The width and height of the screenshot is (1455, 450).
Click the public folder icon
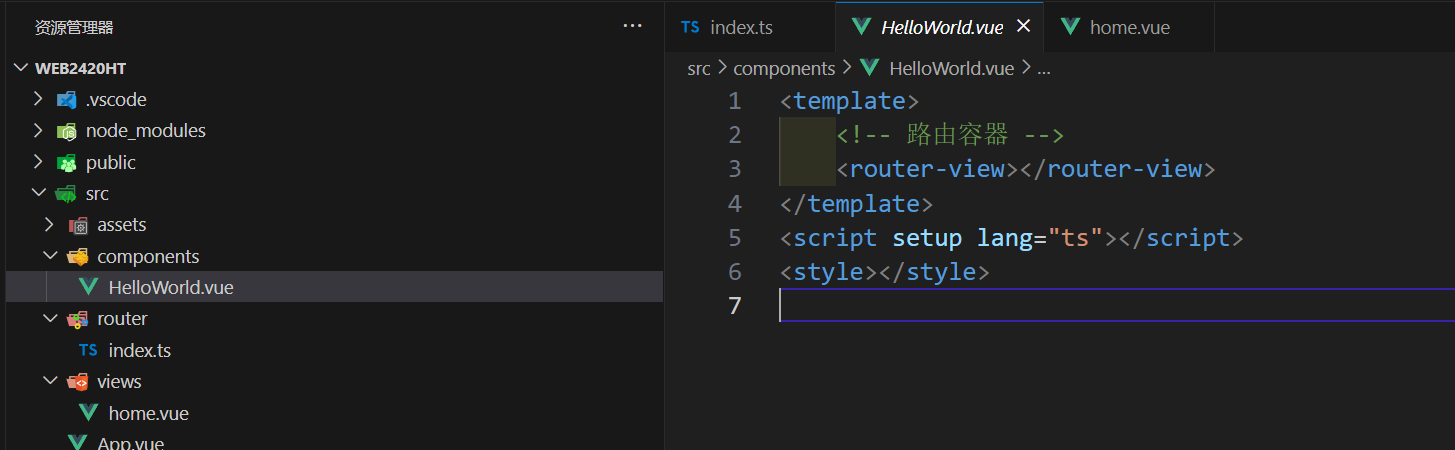pos(67,163)
